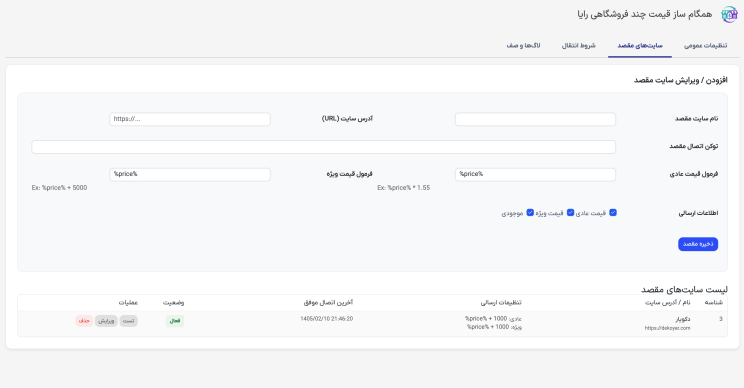This screenshot has width=744, height=388.
Task: Click the توکن اتصال مقصد input field
Action: 324,147
